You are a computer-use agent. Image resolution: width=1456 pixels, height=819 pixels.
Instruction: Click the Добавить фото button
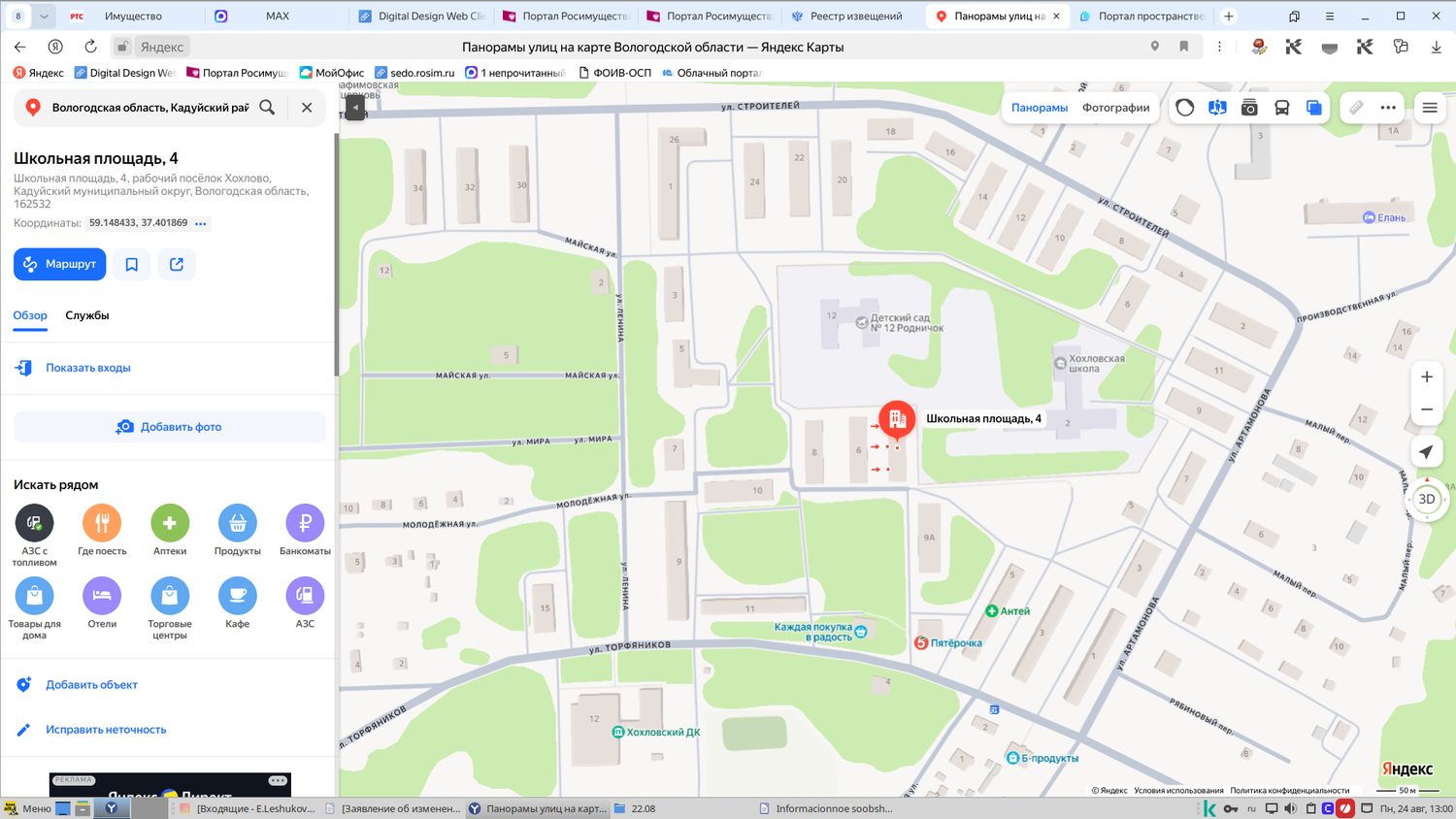170,427
